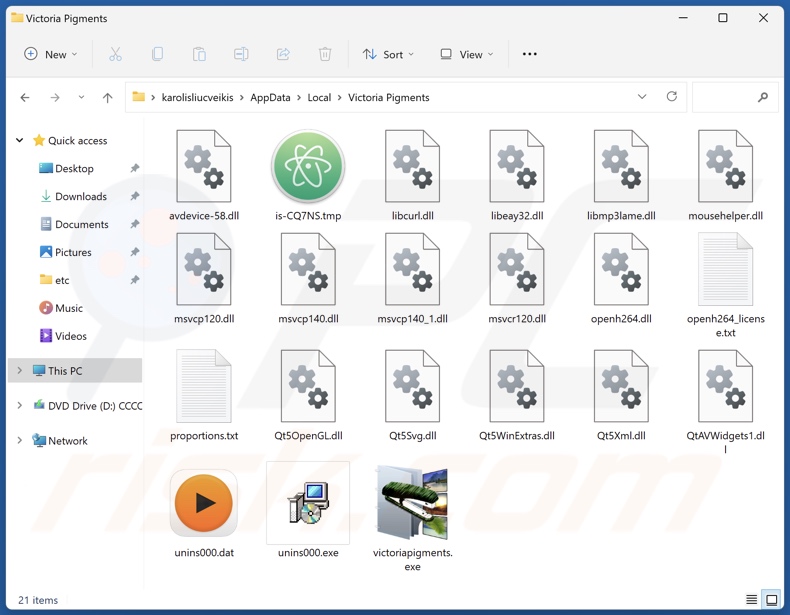Open the View layout dropdown
Image resolution: width=790 pixels, height=615 pixels.
point(467,54)
